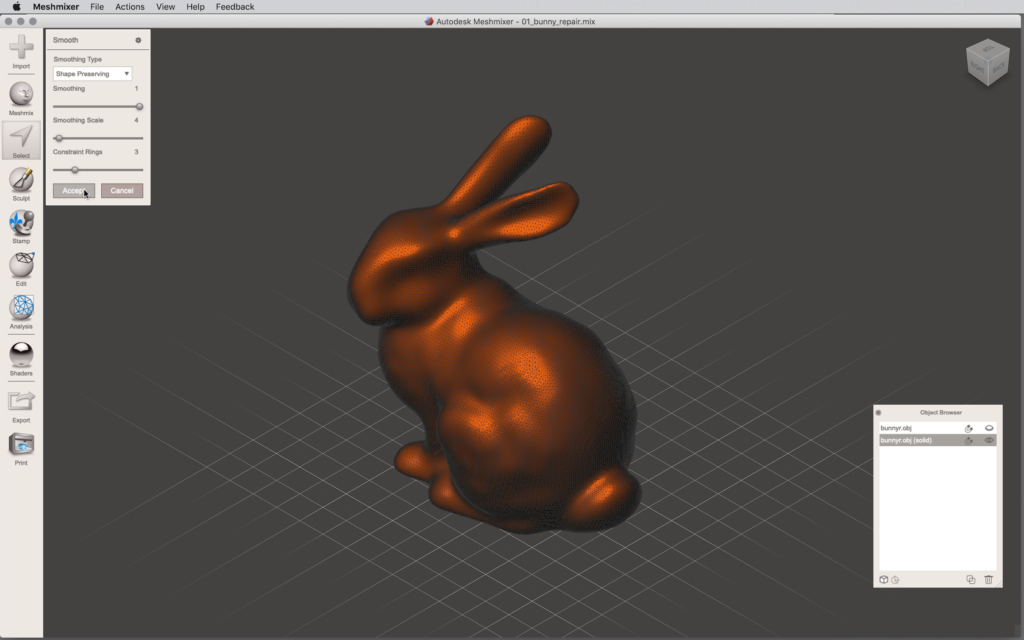Open the Analysis tool
This screenshot has height=640, width=1024.
pos(21,308)
